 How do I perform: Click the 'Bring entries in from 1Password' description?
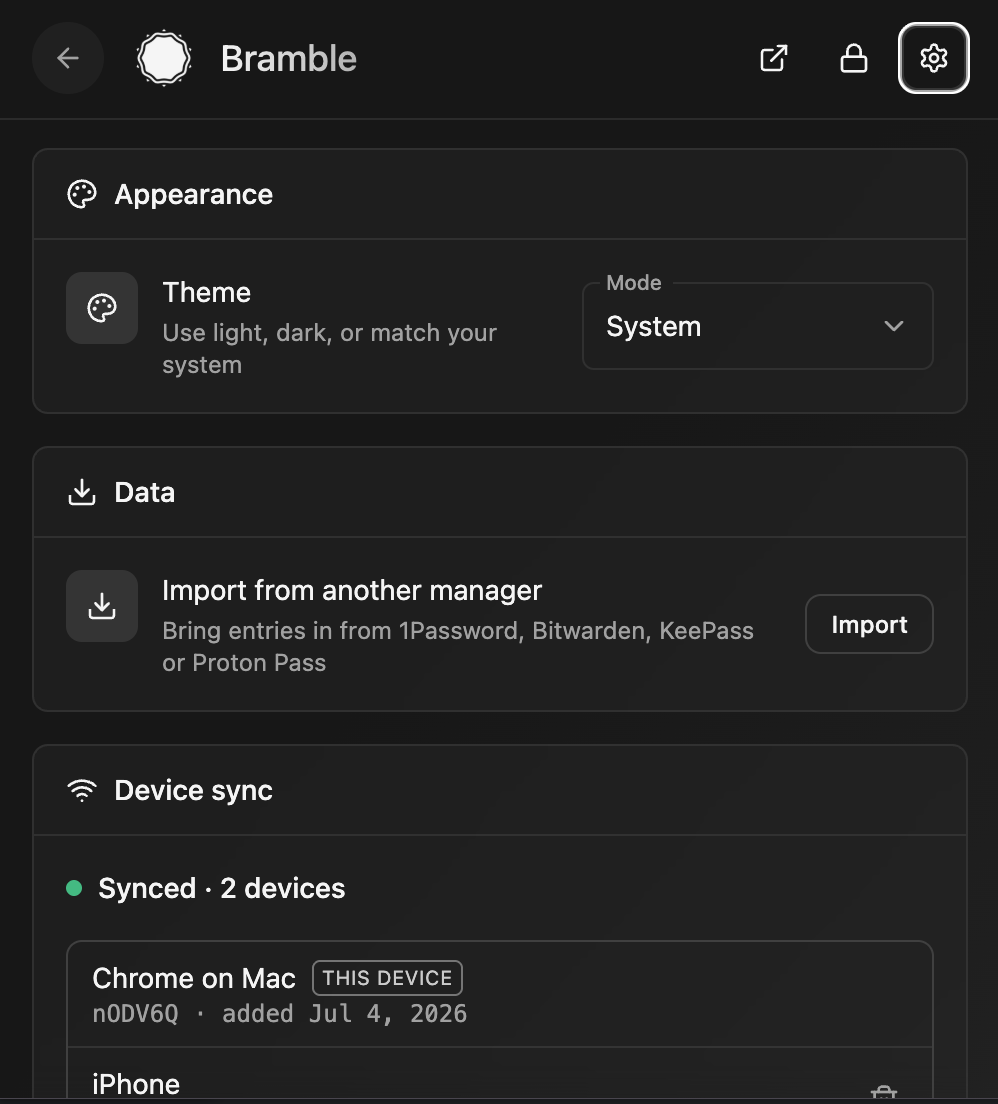[458, 646]
